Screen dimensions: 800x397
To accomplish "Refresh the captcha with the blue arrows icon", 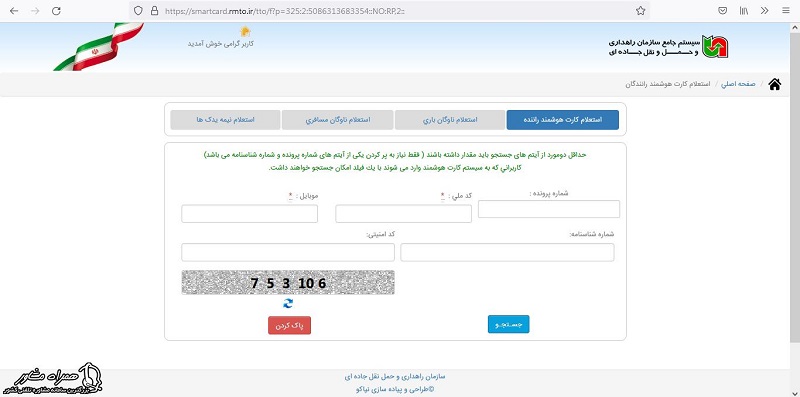I will [288, 303].
